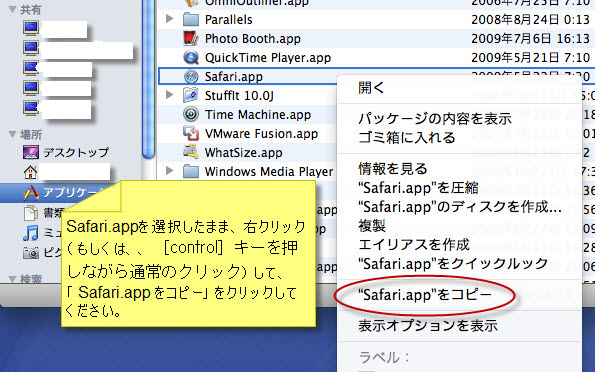Collapse the 検索 sidebar section
Screen dimensions: 595x372
(12, 279)
